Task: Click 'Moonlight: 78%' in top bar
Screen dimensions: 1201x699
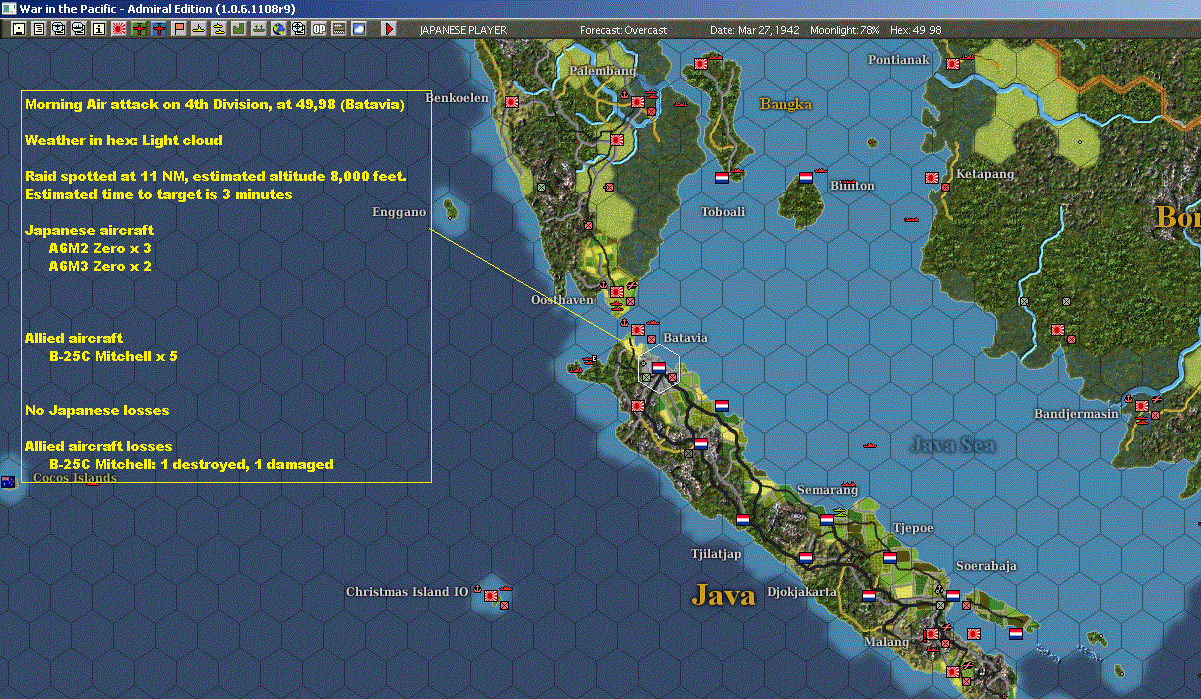Action: pos(845,30)
